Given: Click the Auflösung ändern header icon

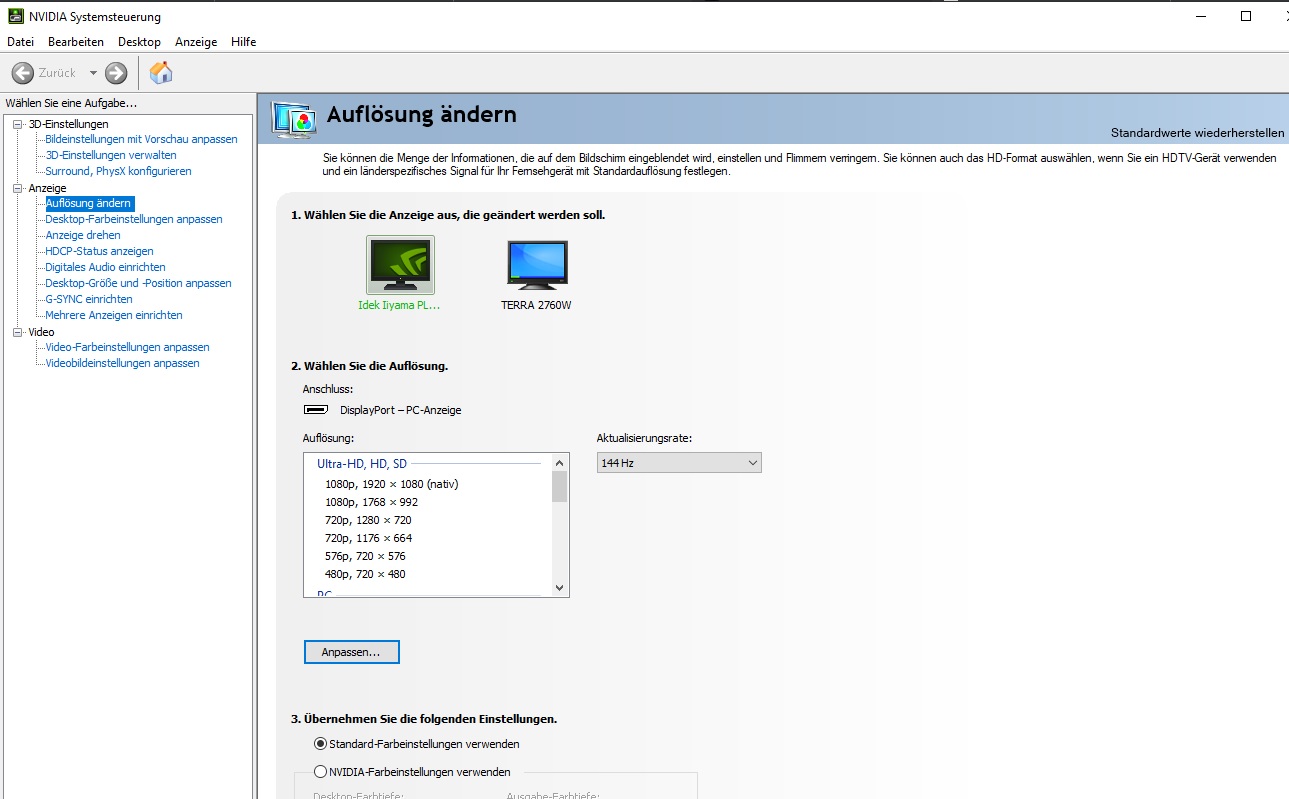Looking at the screenshot, I should (294, 120).
